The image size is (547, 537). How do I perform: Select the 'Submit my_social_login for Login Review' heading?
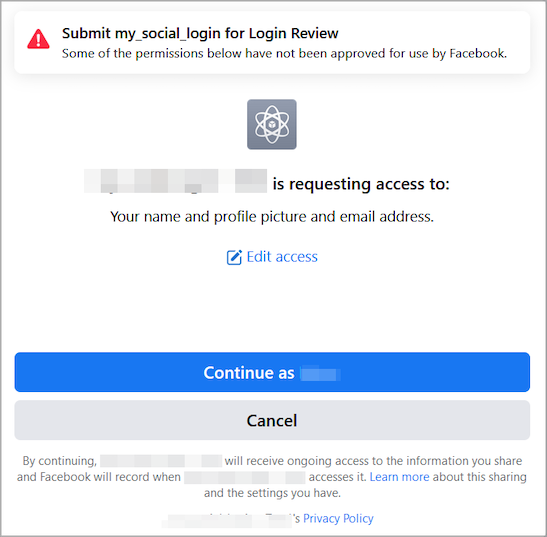click(200, 33)
